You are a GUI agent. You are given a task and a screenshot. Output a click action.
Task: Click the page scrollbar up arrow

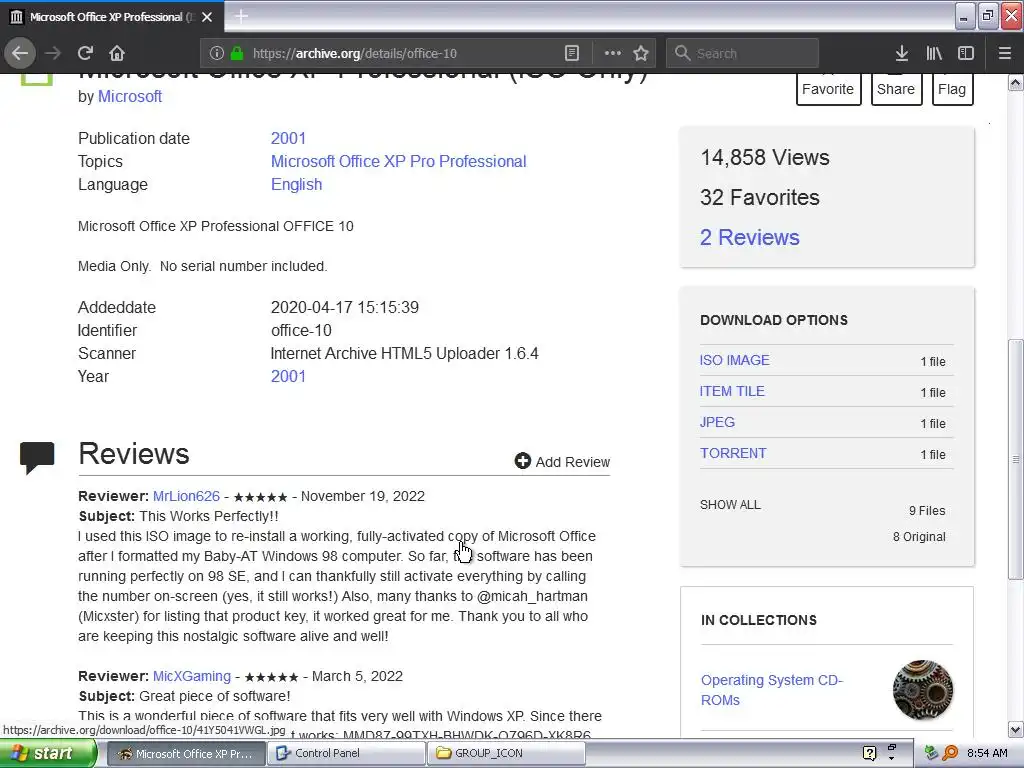point(1016,83)
